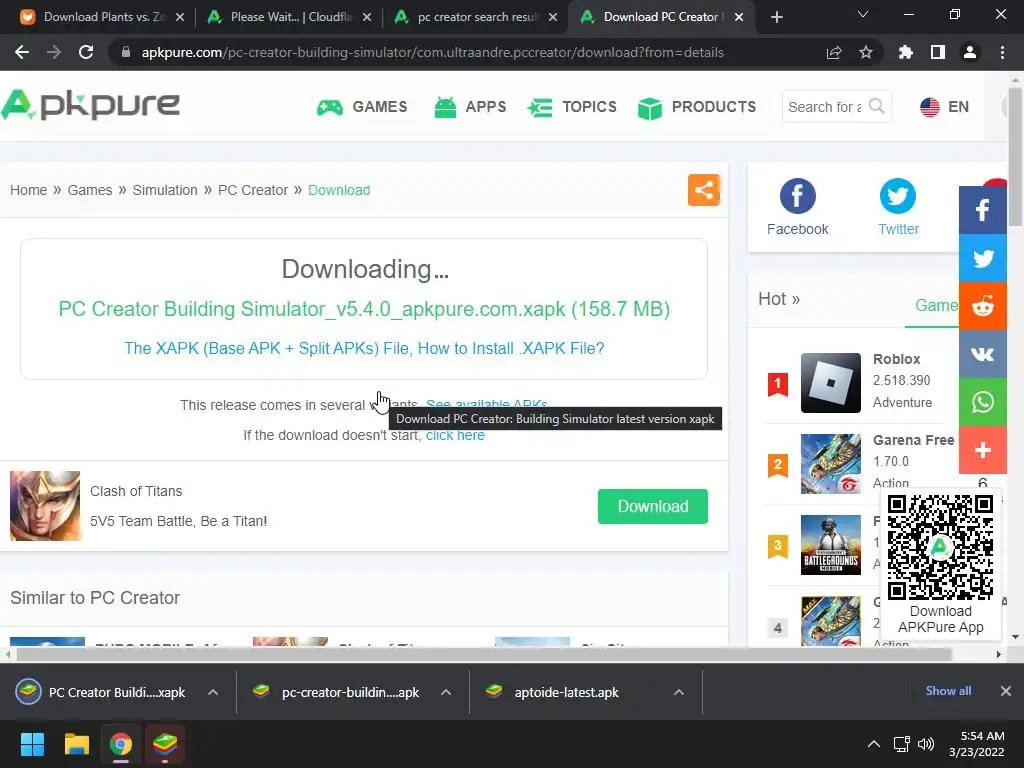Open the Hot » heading link

[x=778, y=299]
